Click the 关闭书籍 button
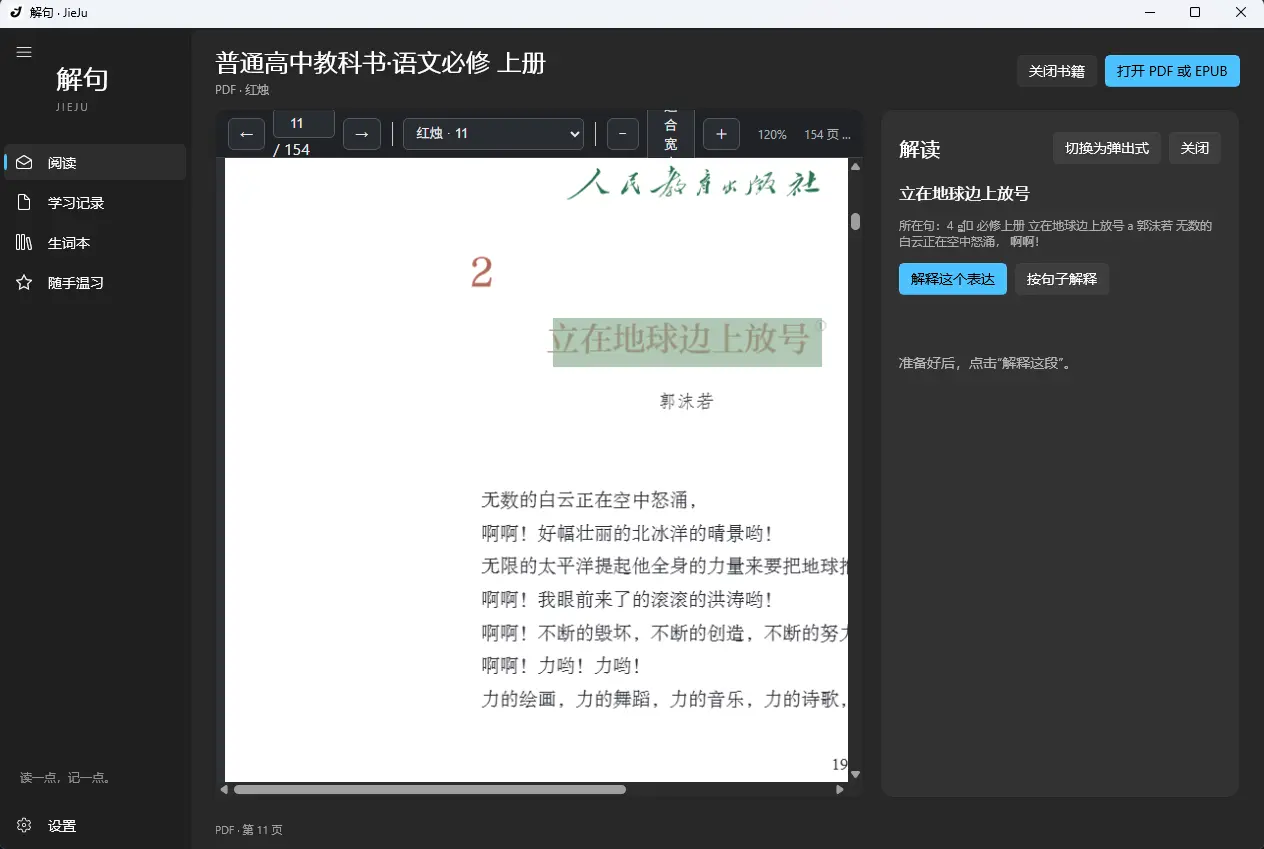This screenshot has height=849, width=1264. click(1057, 71)
